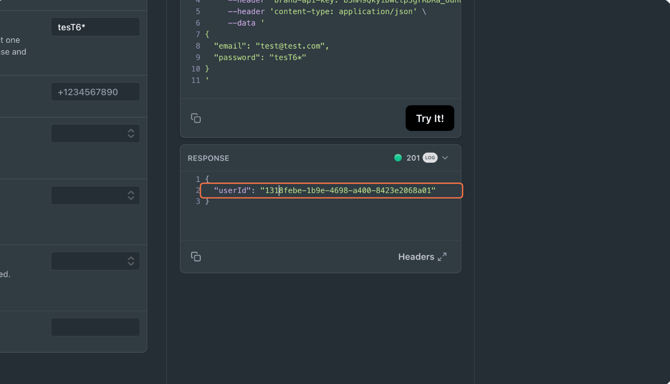Click the content-type header line in code
Viewport: 670px width, 384px height.
click(327, 12)
